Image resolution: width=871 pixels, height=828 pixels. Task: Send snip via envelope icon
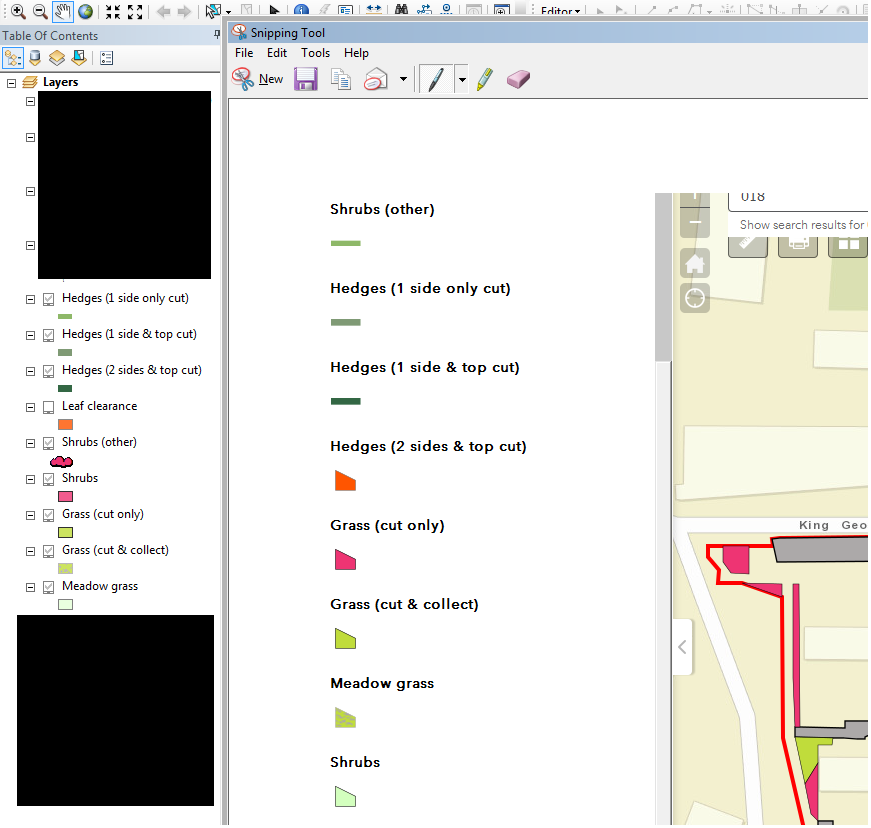(x=376, y=79)
